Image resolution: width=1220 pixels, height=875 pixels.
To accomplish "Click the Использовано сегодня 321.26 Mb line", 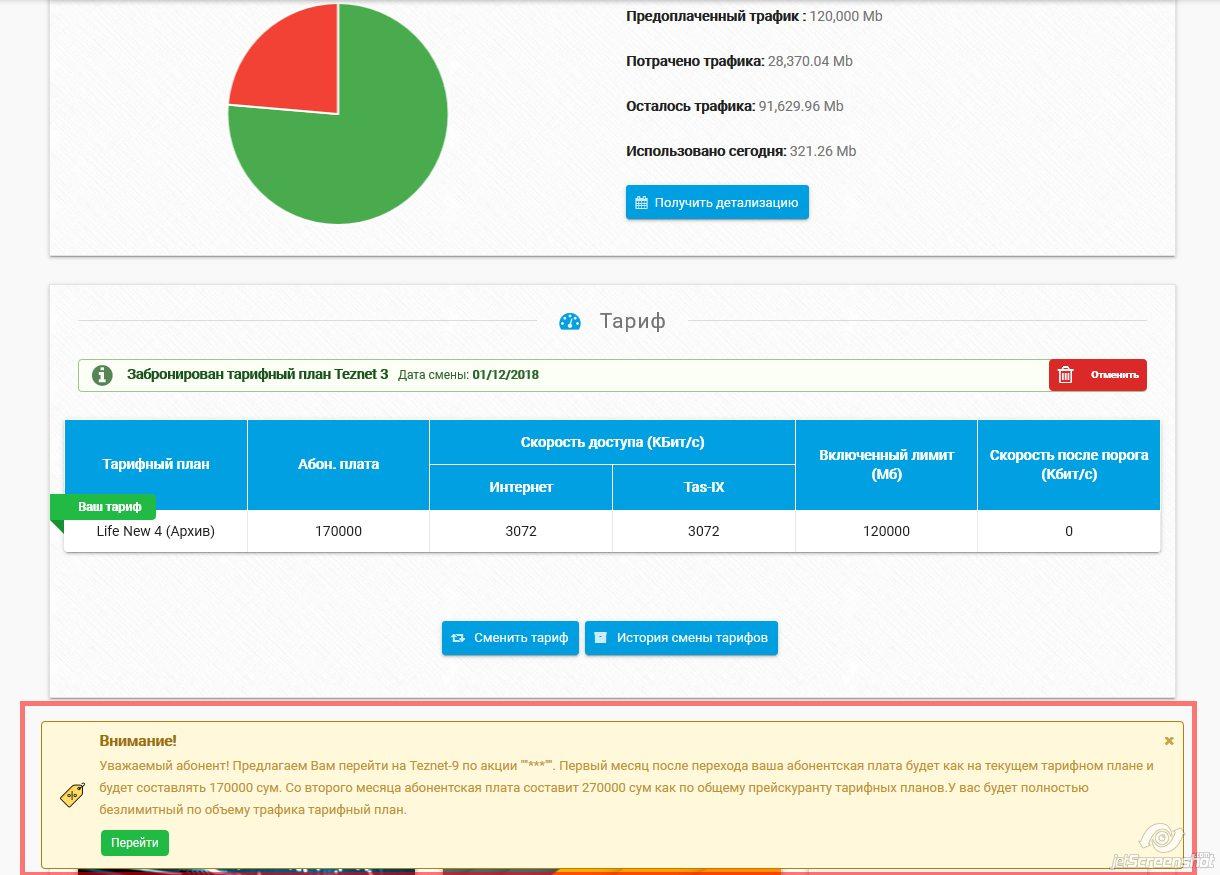I will [x=741, y=151].
